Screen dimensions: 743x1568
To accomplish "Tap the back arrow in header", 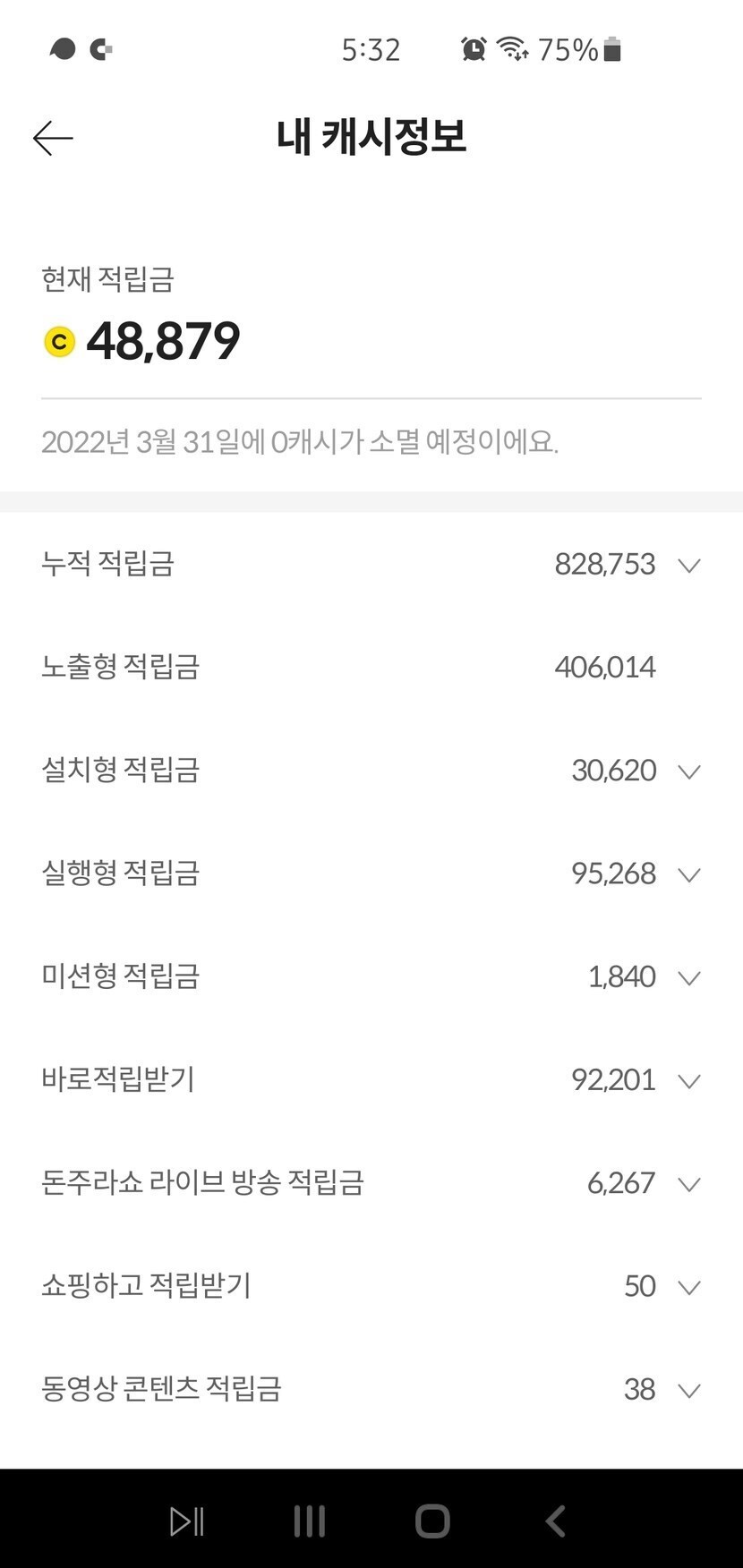I will (x=53, y=138).
